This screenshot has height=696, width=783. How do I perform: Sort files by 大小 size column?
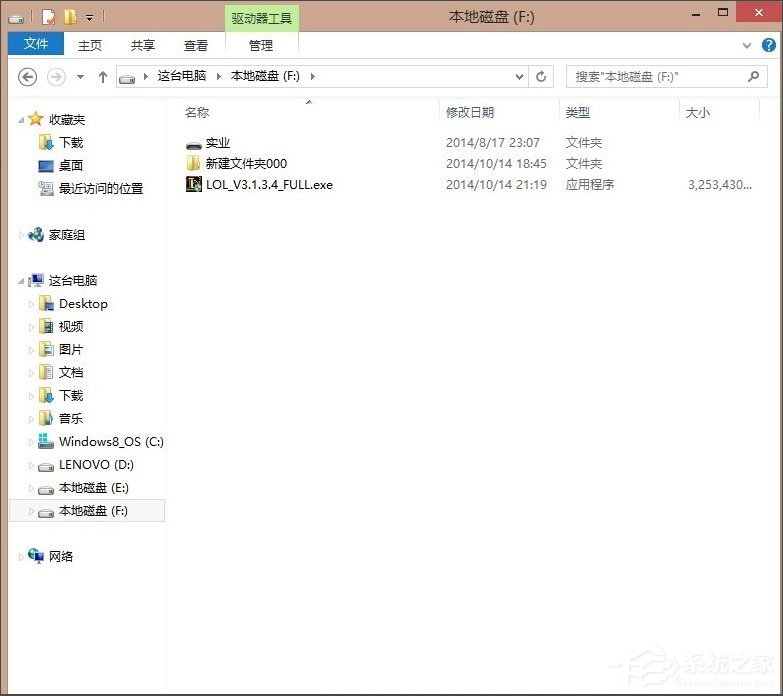pos(697,113)
